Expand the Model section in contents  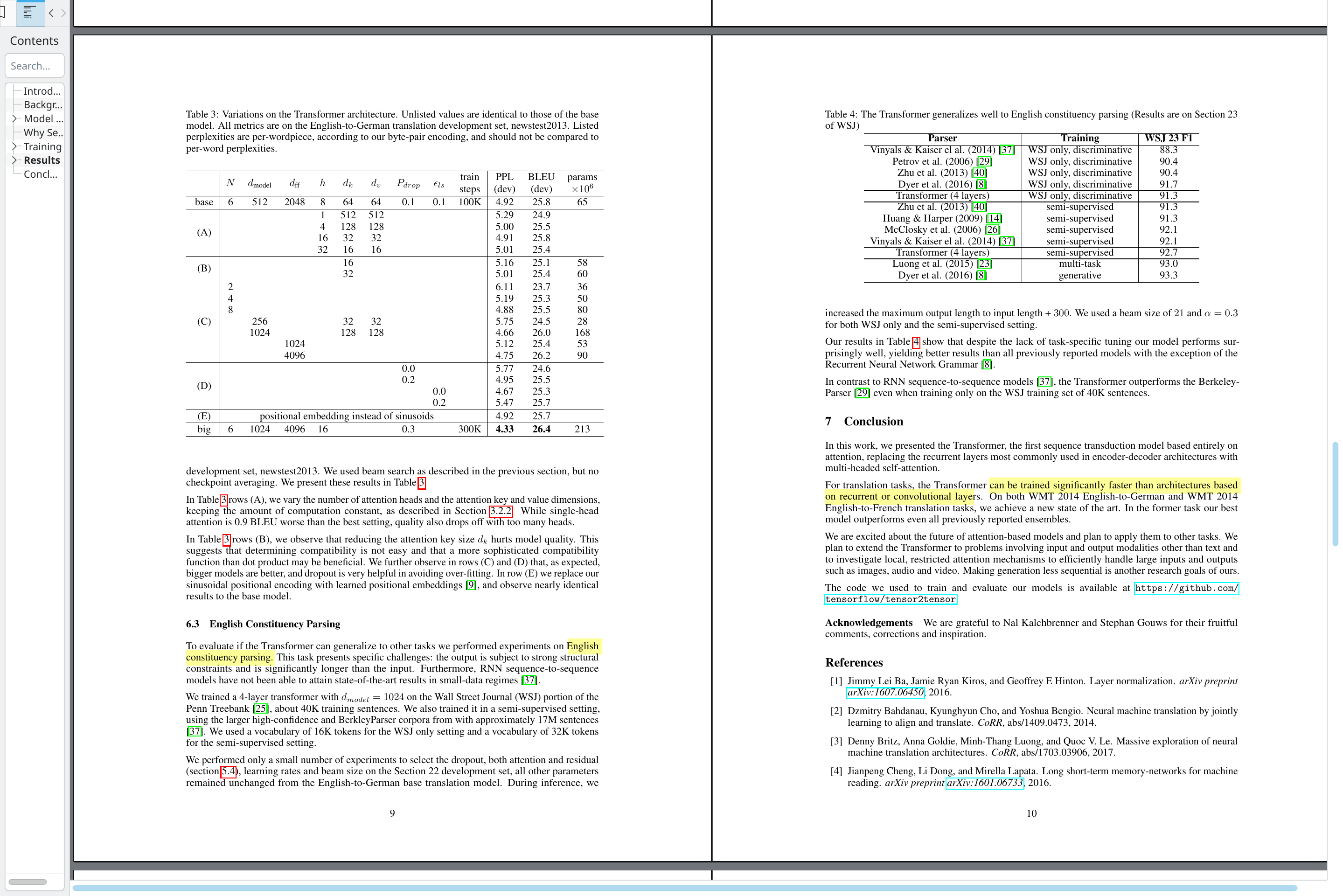click(14, 119)
